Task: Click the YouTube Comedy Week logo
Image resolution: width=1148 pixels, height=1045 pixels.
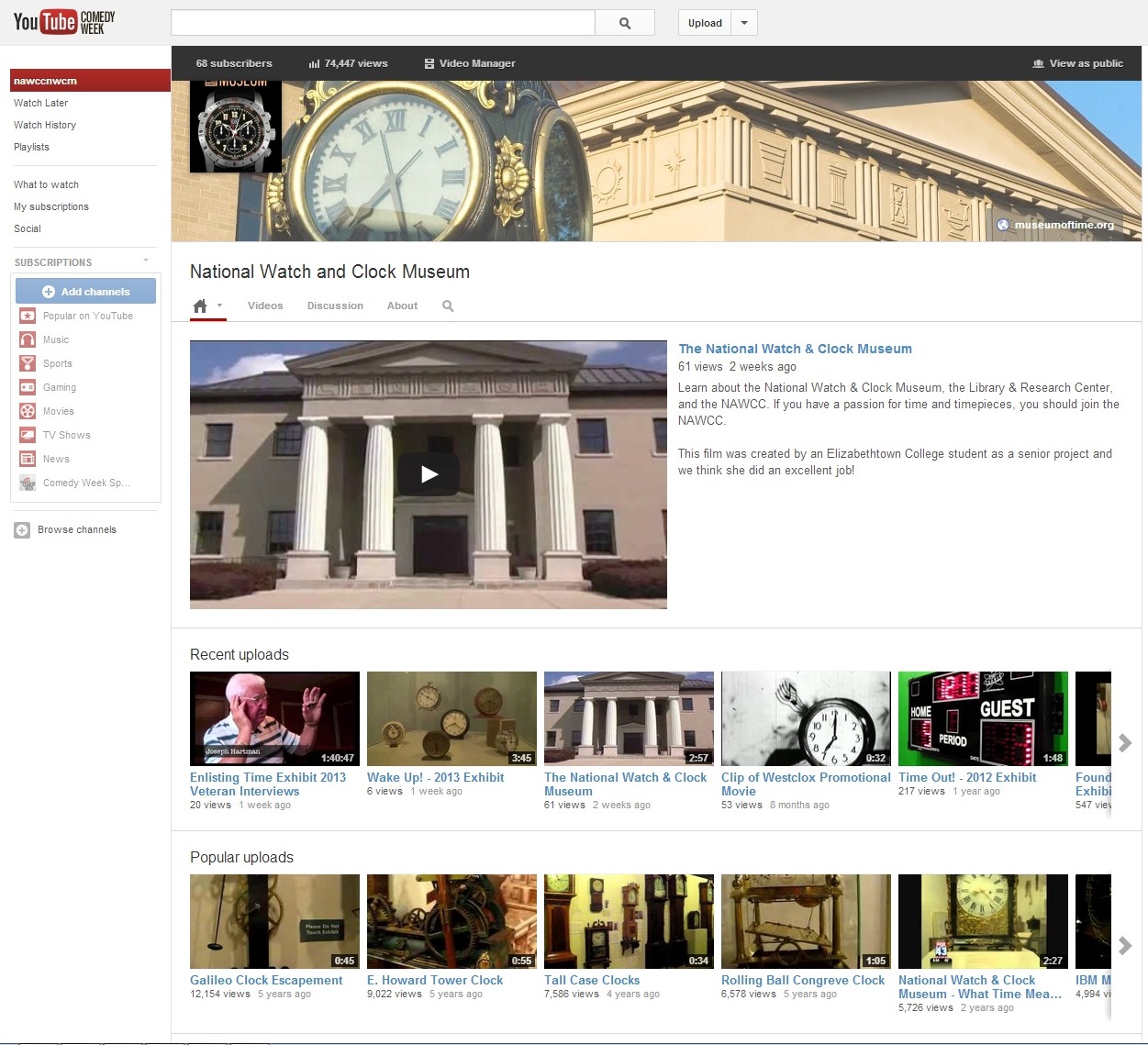Action: [x=64, y=22]
